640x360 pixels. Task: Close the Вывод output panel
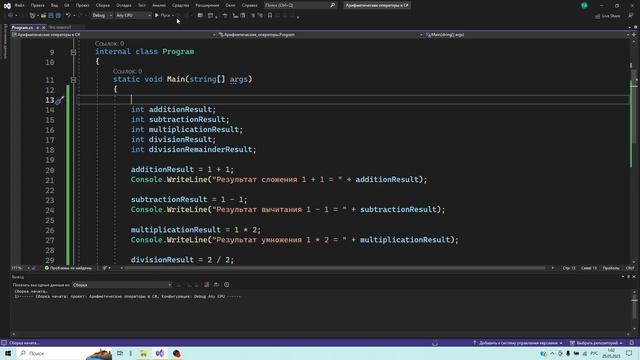[x=634, y=277]
